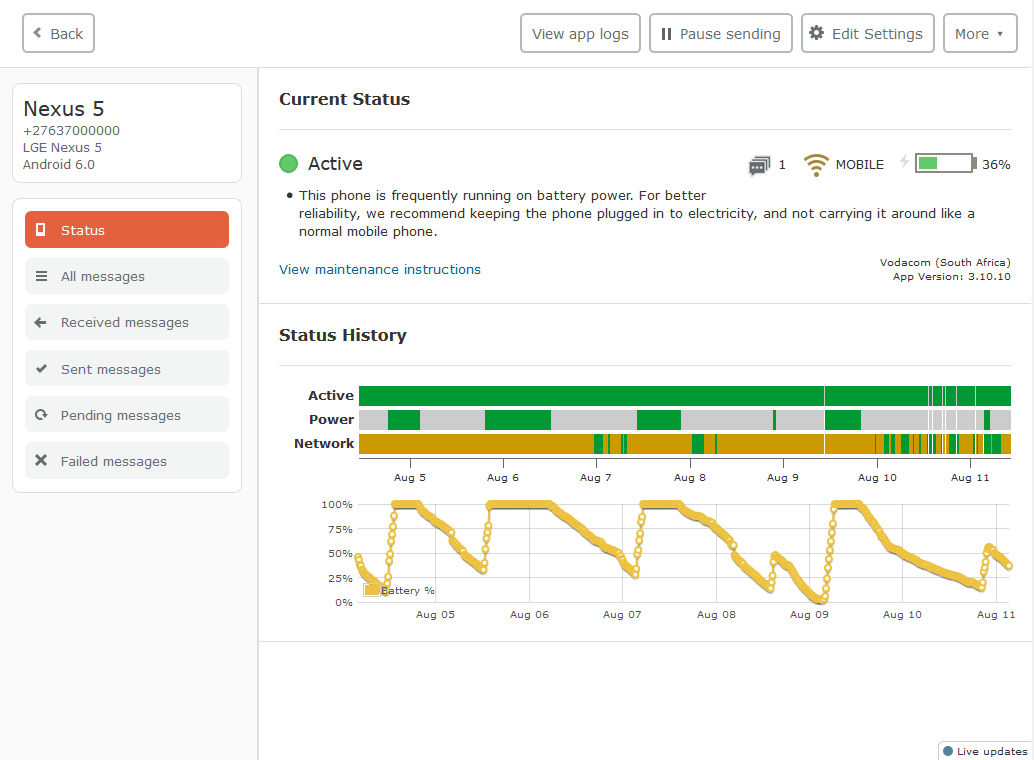
Task: Click the Live updates indicator
Action: [x=985, y=751]
